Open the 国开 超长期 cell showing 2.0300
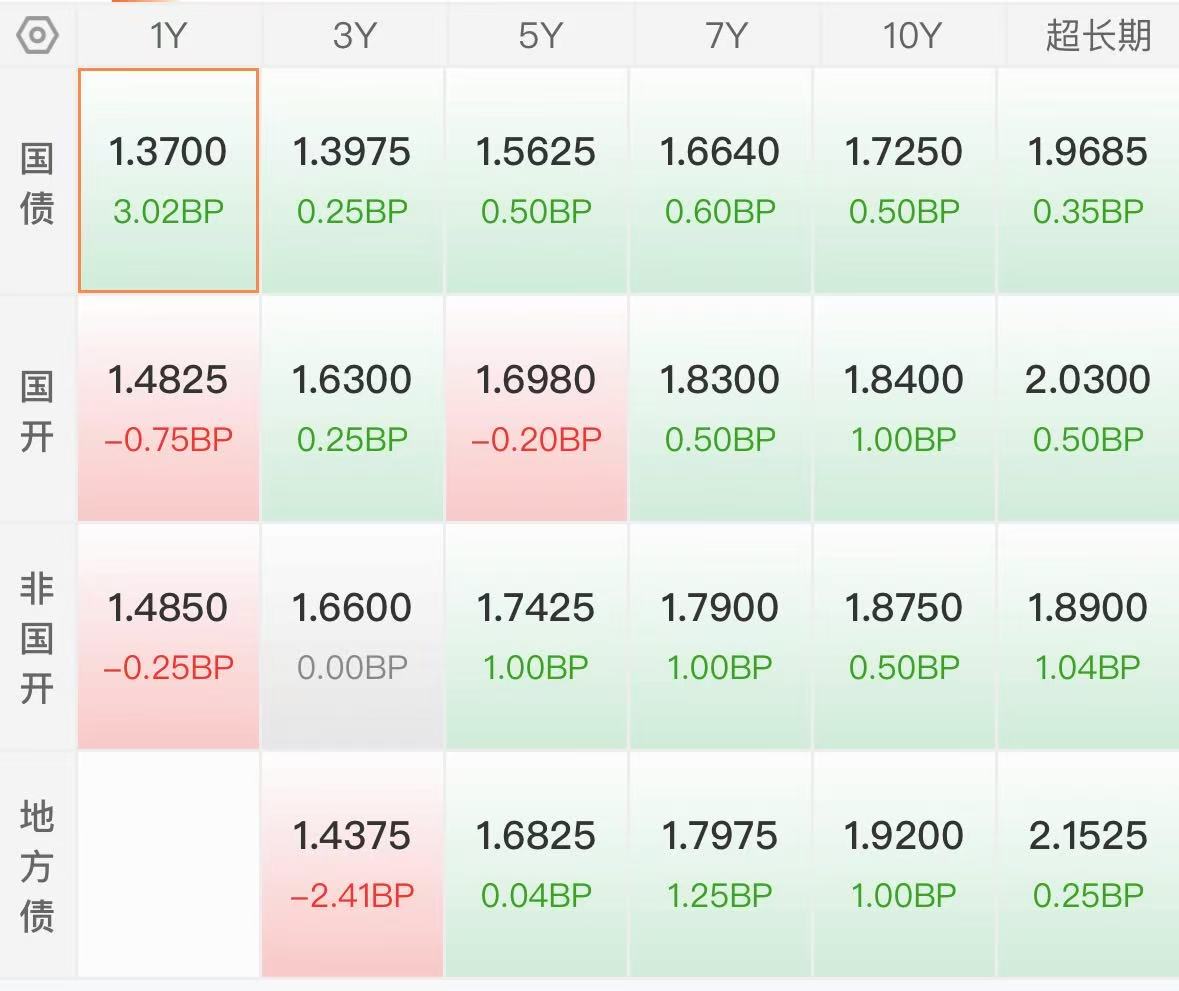Screen dimensions: 1179x991 tap(1088, 408)
